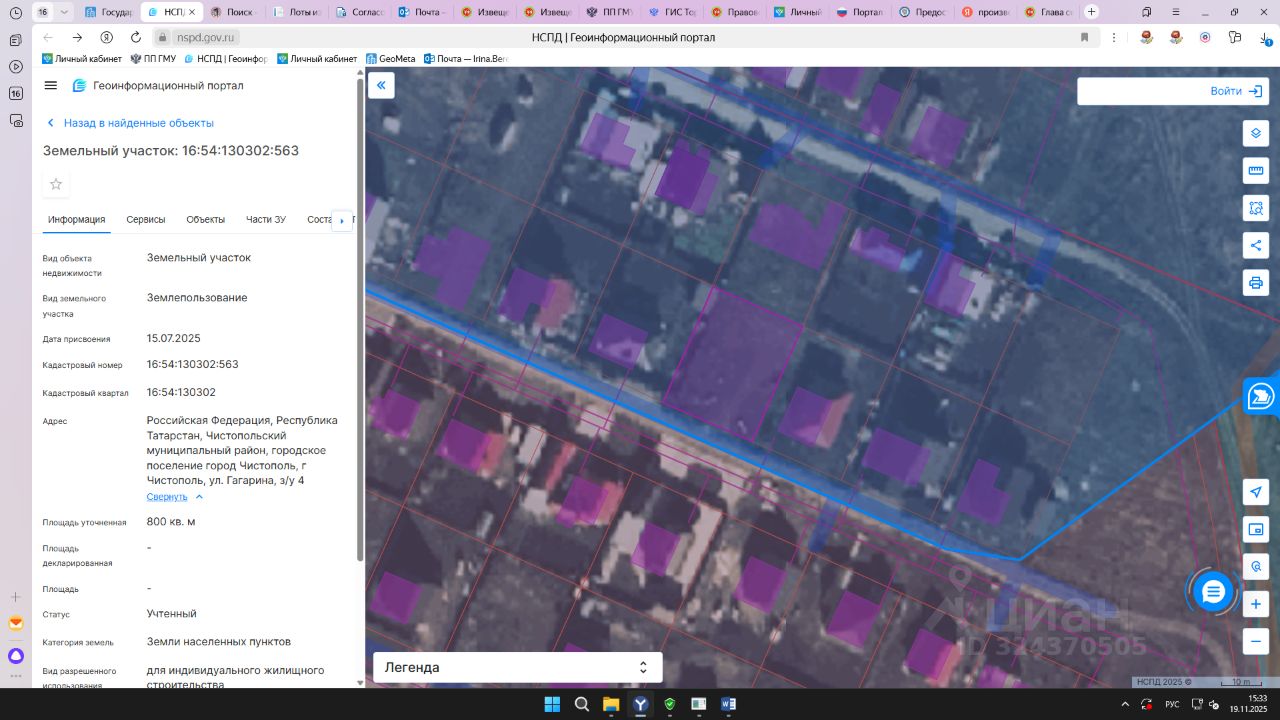Click cadastral quarter value 16:54:130302
This screenshot has width=1280, height=720.
tap(181, 392)
